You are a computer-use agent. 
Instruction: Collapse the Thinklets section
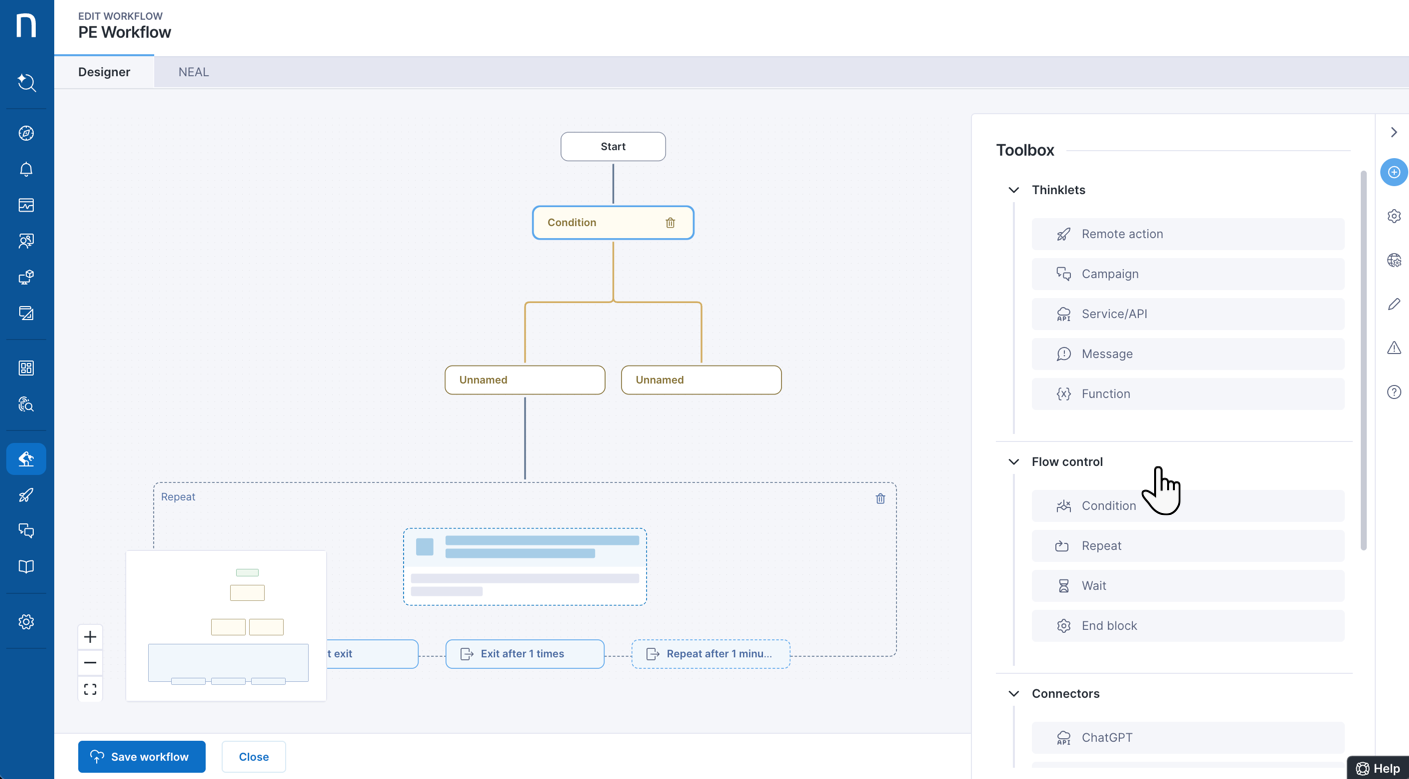[1014, 190]
